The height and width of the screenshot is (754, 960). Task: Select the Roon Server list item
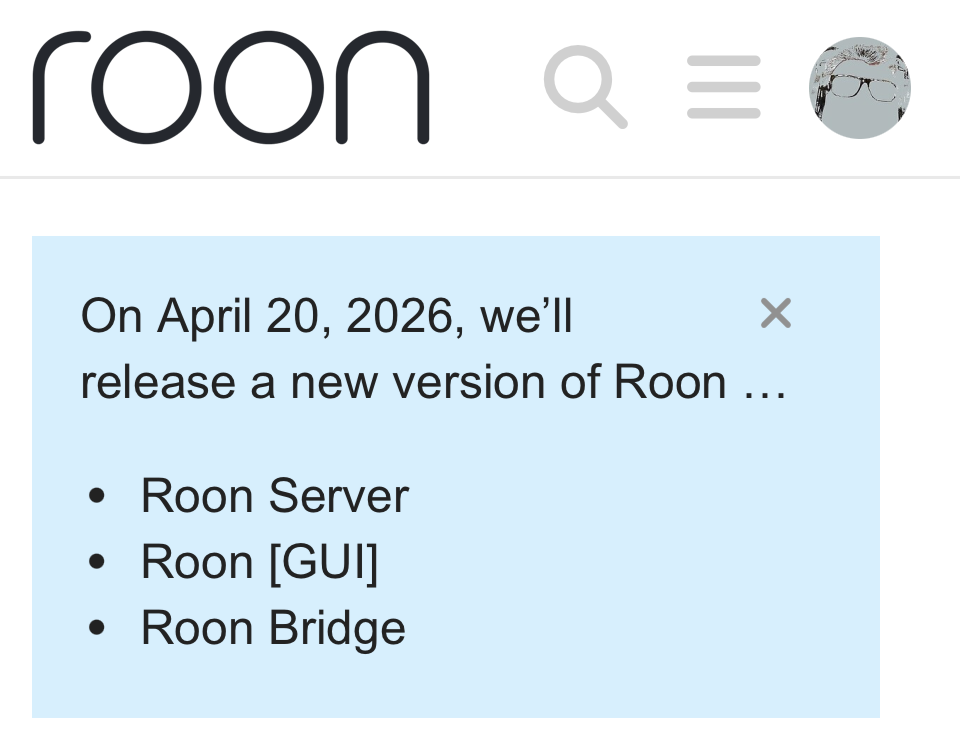click(x=275, y=496)
